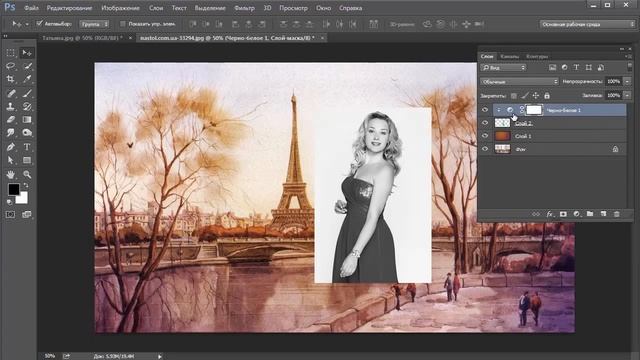Viewport: 640px width, 360px height.
Task: Hide the Слой 1 layer
Action: click(x=485, y=136)
